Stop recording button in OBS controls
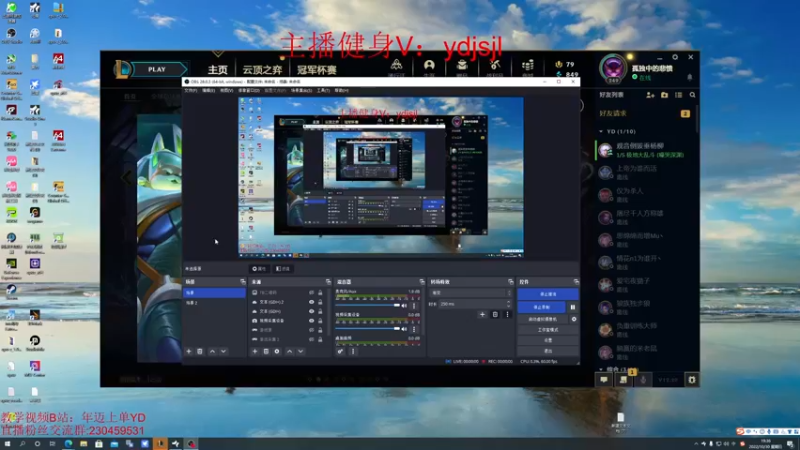 click(541, 307)
